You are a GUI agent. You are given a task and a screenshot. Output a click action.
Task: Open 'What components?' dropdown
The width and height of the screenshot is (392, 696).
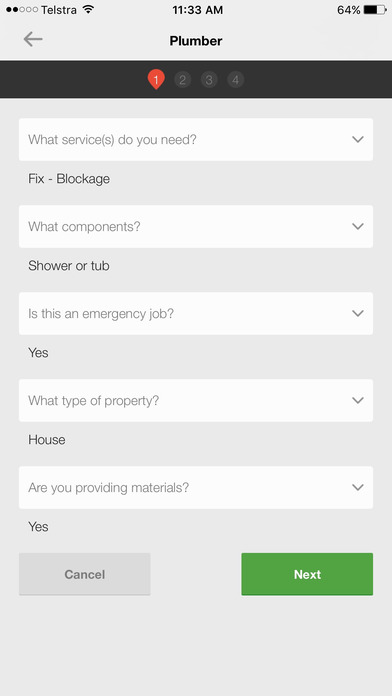196,226
